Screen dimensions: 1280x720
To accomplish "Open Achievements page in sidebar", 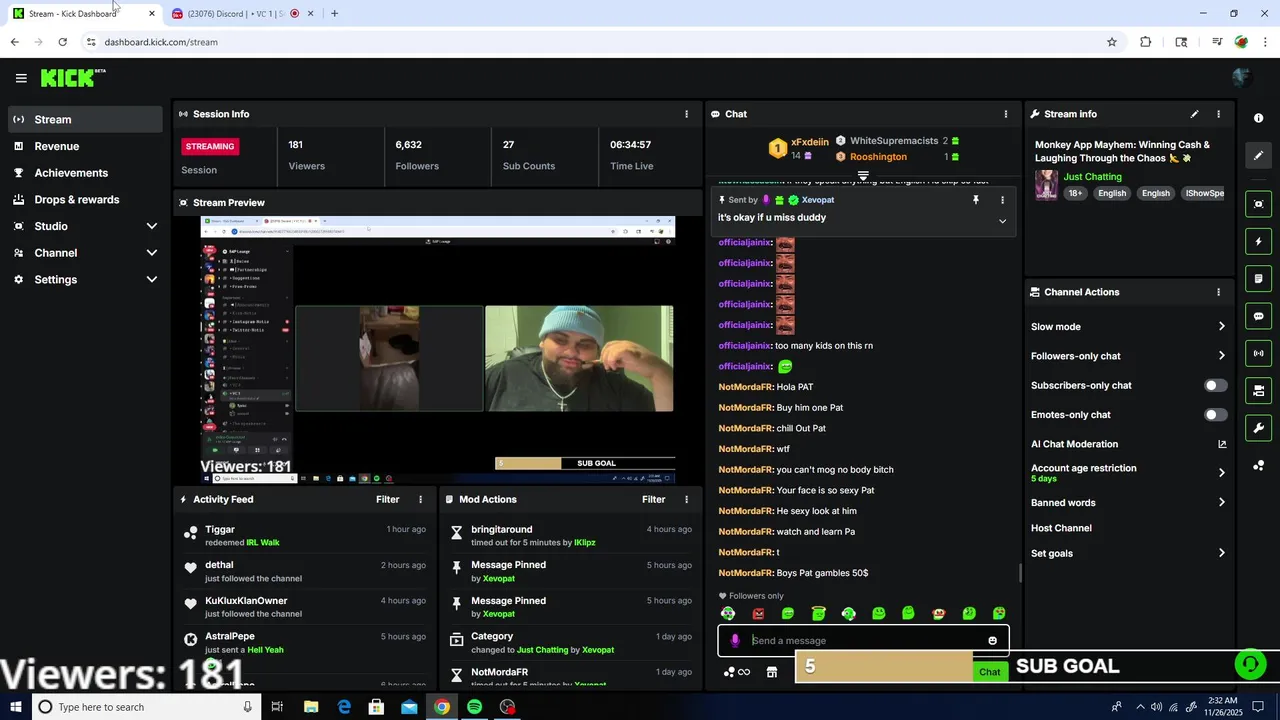I will (85, 173).
